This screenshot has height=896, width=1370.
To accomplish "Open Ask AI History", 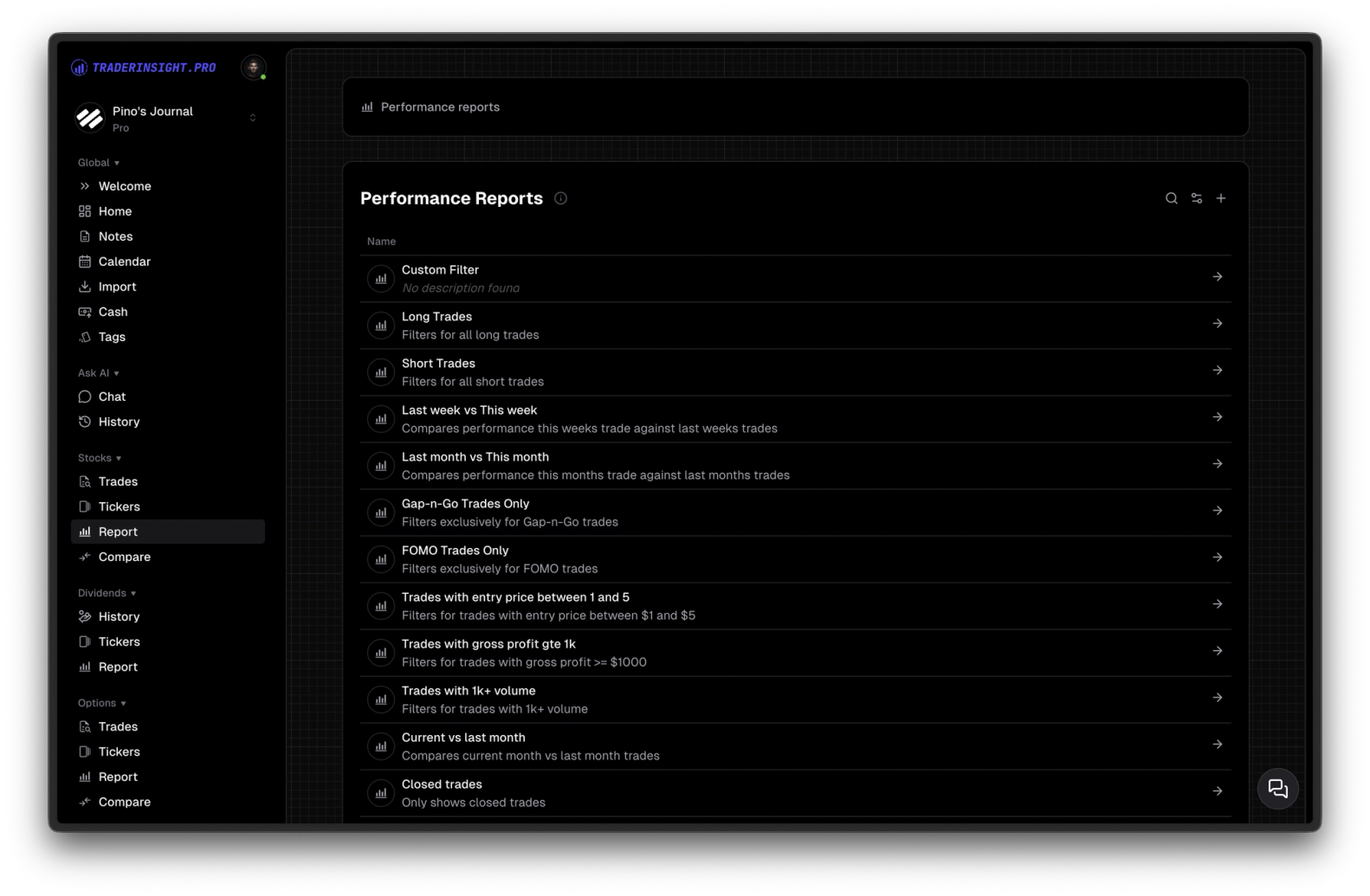I will pos(168,422).
